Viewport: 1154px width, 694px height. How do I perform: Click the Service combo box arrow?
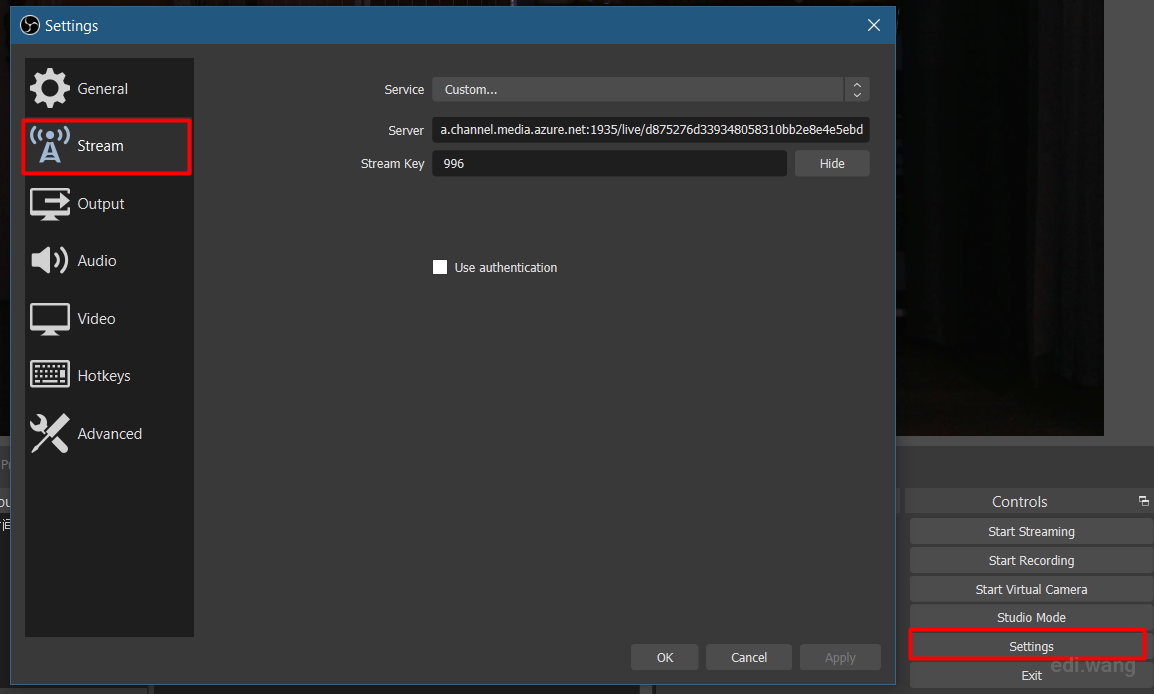[x=857, y=90]
